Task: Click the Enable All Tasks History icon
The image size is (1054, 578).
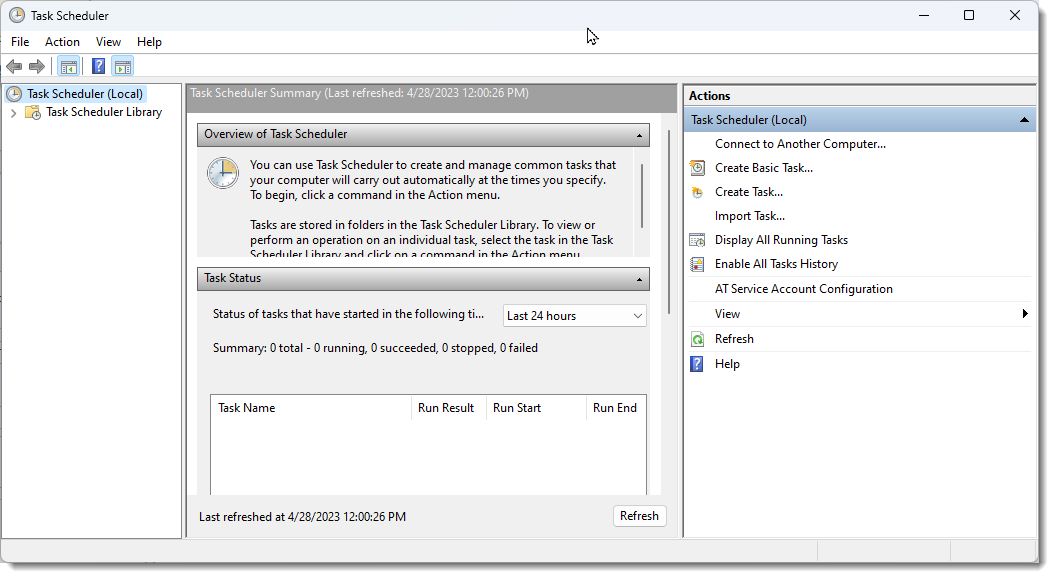Action: point(697,264)
